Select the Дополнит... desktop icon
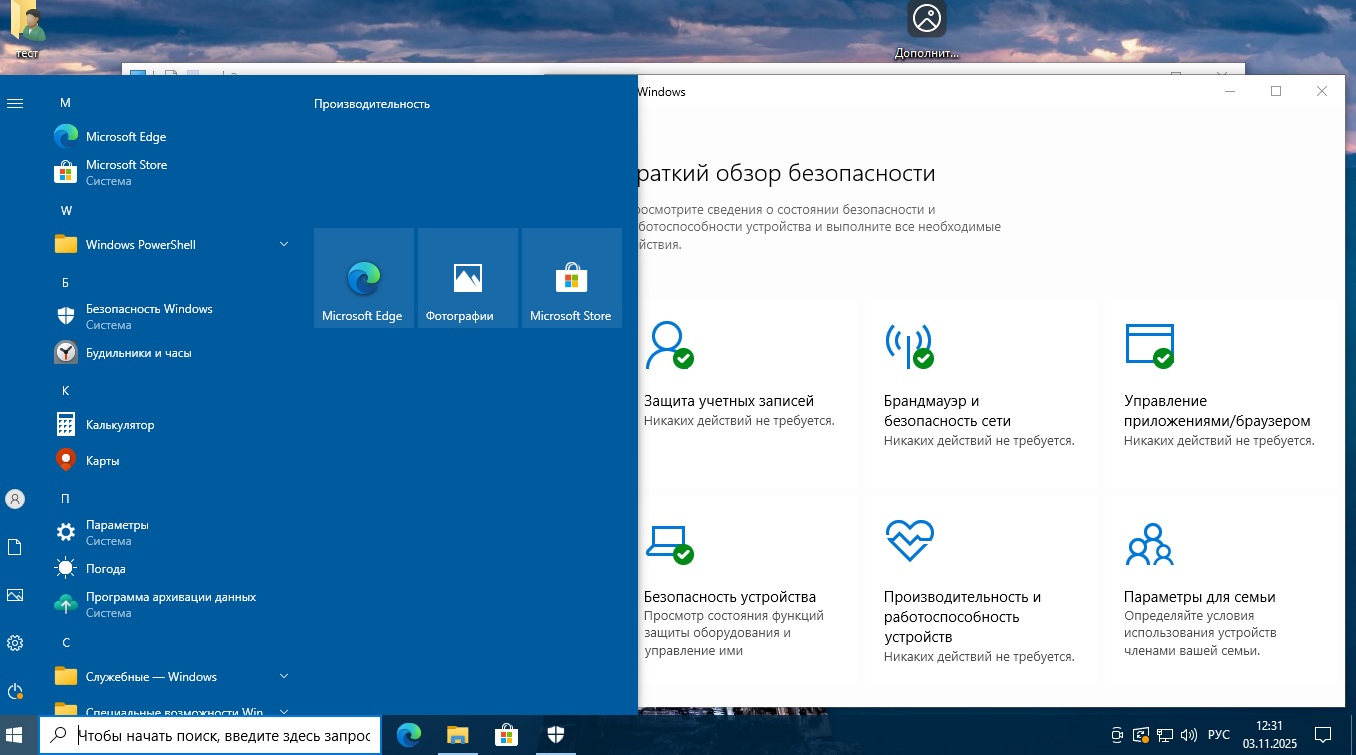Screen dimensions: 1356x755 [x=927, y=32]
